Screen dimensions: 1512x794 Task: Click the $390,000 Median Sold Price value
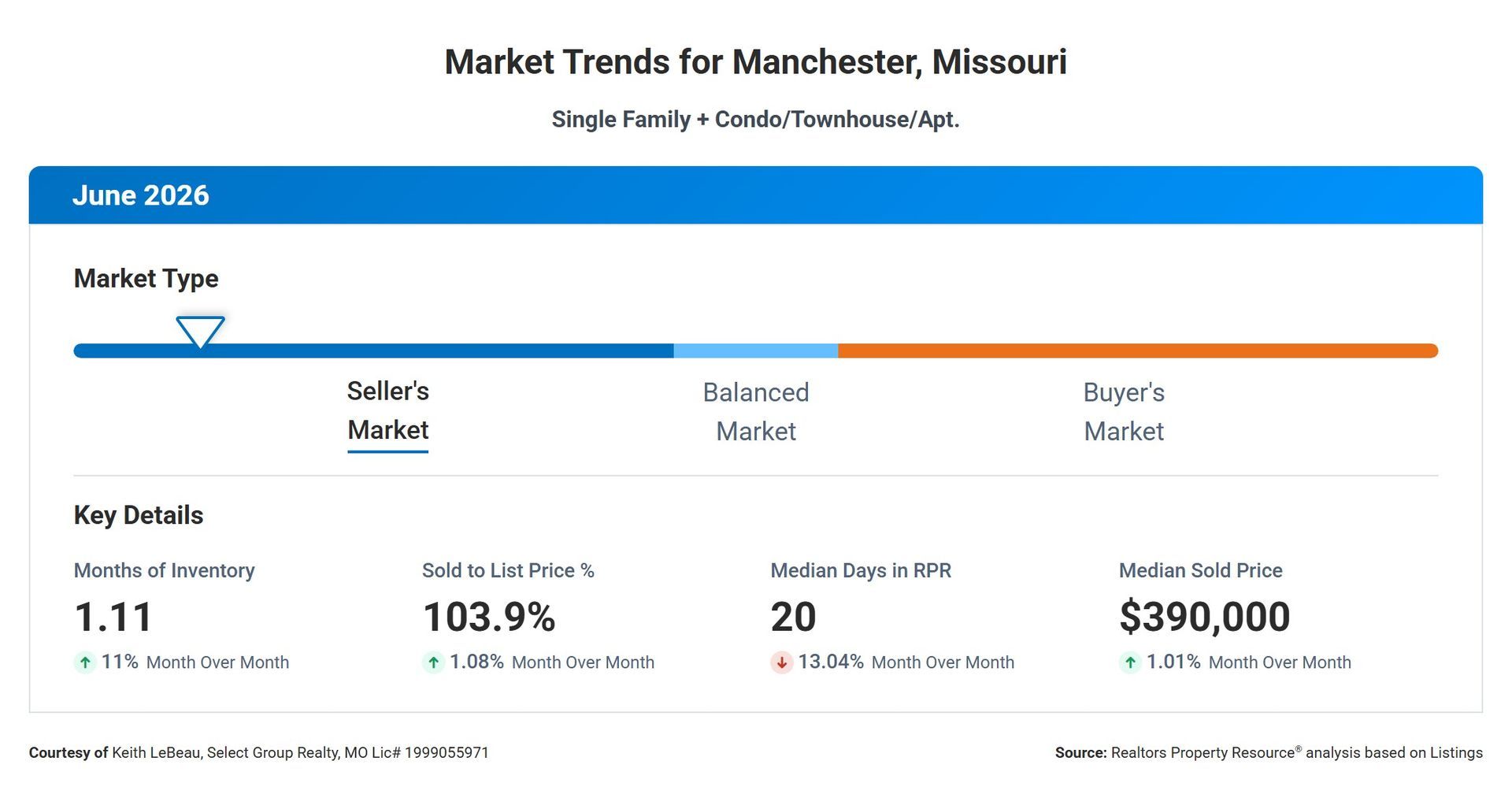coord(1204,617)
